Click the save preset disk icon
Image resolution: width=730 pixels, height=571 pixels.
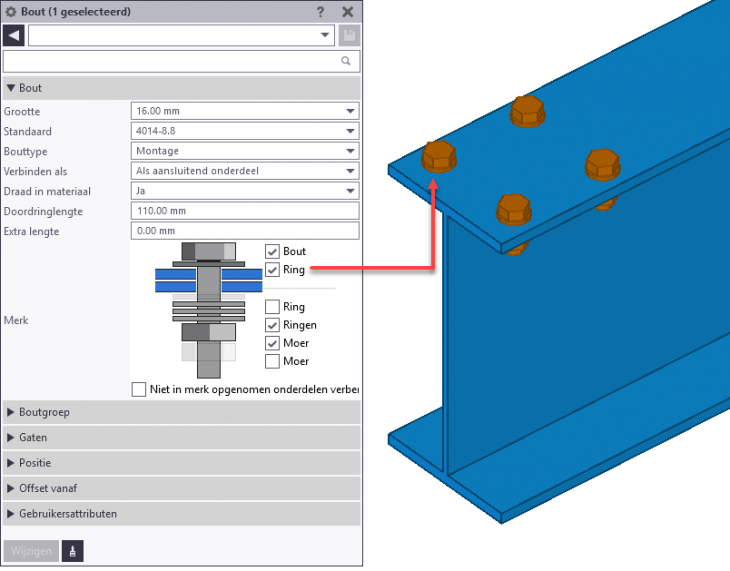(349, 35)
